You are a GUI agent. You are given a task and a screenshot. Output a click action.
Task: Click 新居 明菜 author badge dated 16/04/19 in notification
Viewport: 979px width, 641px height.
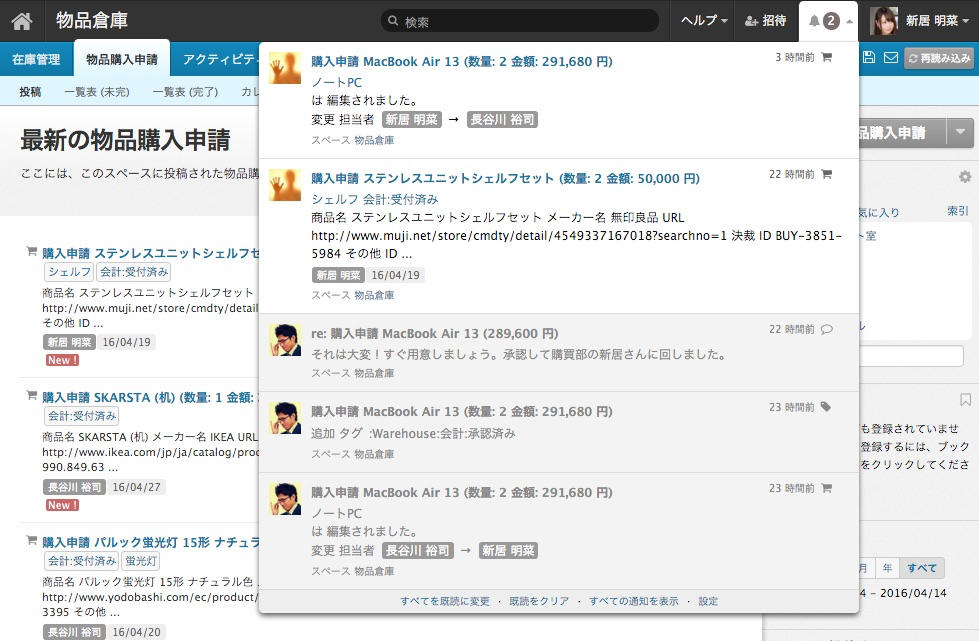338,275
